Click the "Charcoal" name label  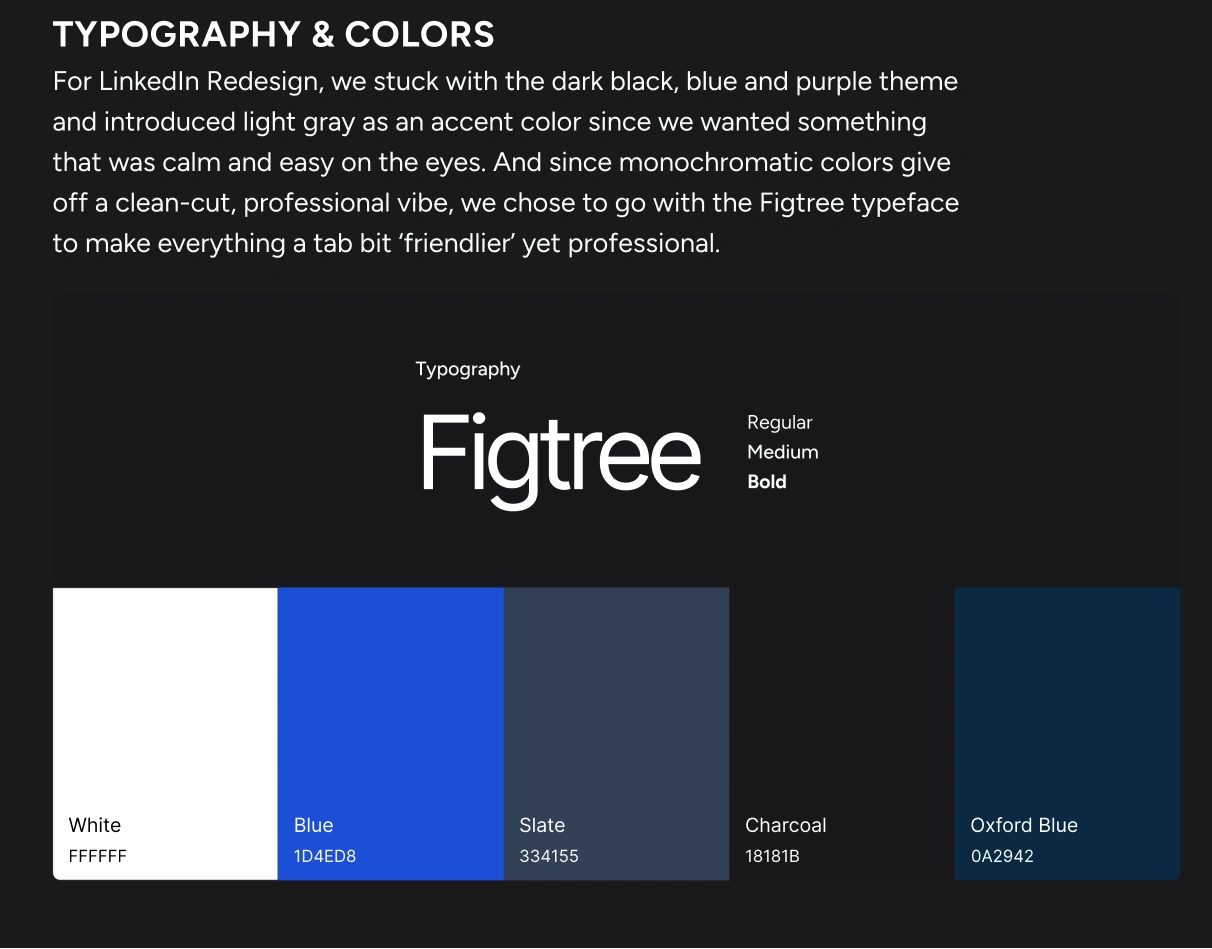(x=786, y=825)
